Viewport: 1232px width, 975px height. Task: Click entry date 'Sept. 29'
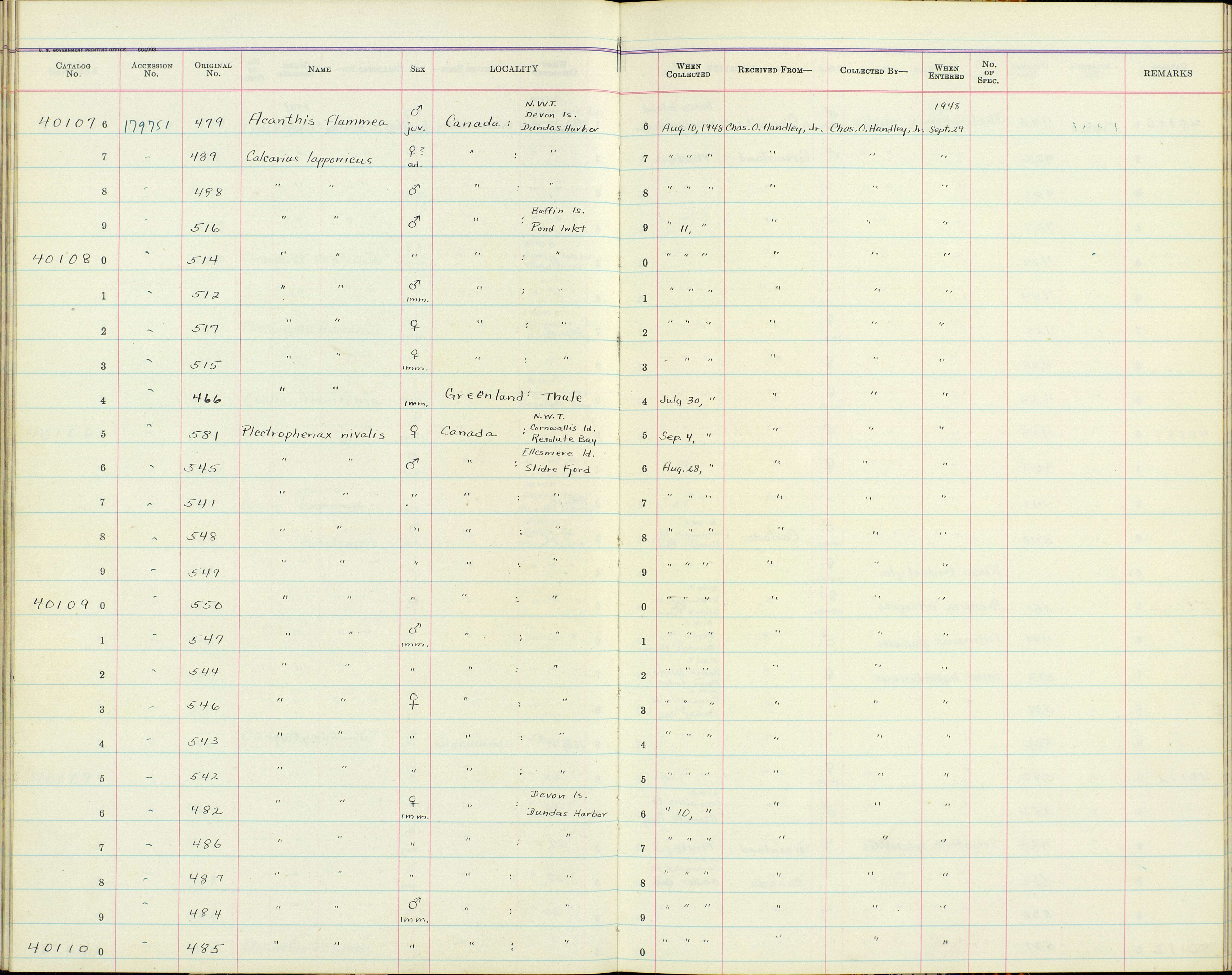click(946, 129)
